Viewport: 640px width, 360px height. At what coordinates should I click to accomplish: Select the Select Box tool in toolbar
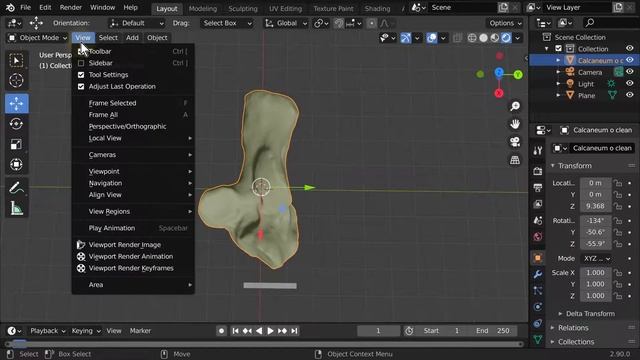16,60
